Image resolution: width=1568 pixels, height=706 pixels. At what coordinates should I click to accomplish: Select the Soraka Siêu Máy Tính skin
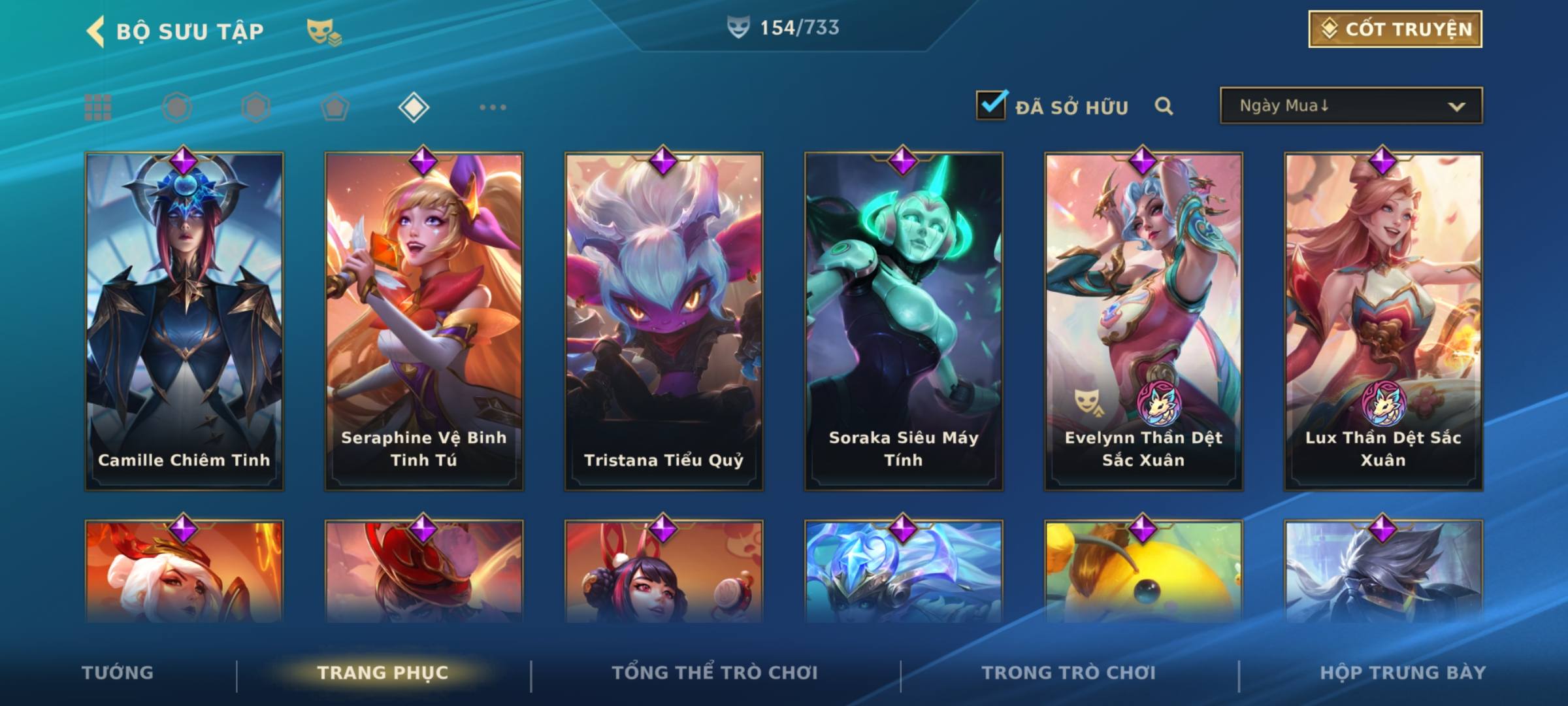(x=904, y=322)
